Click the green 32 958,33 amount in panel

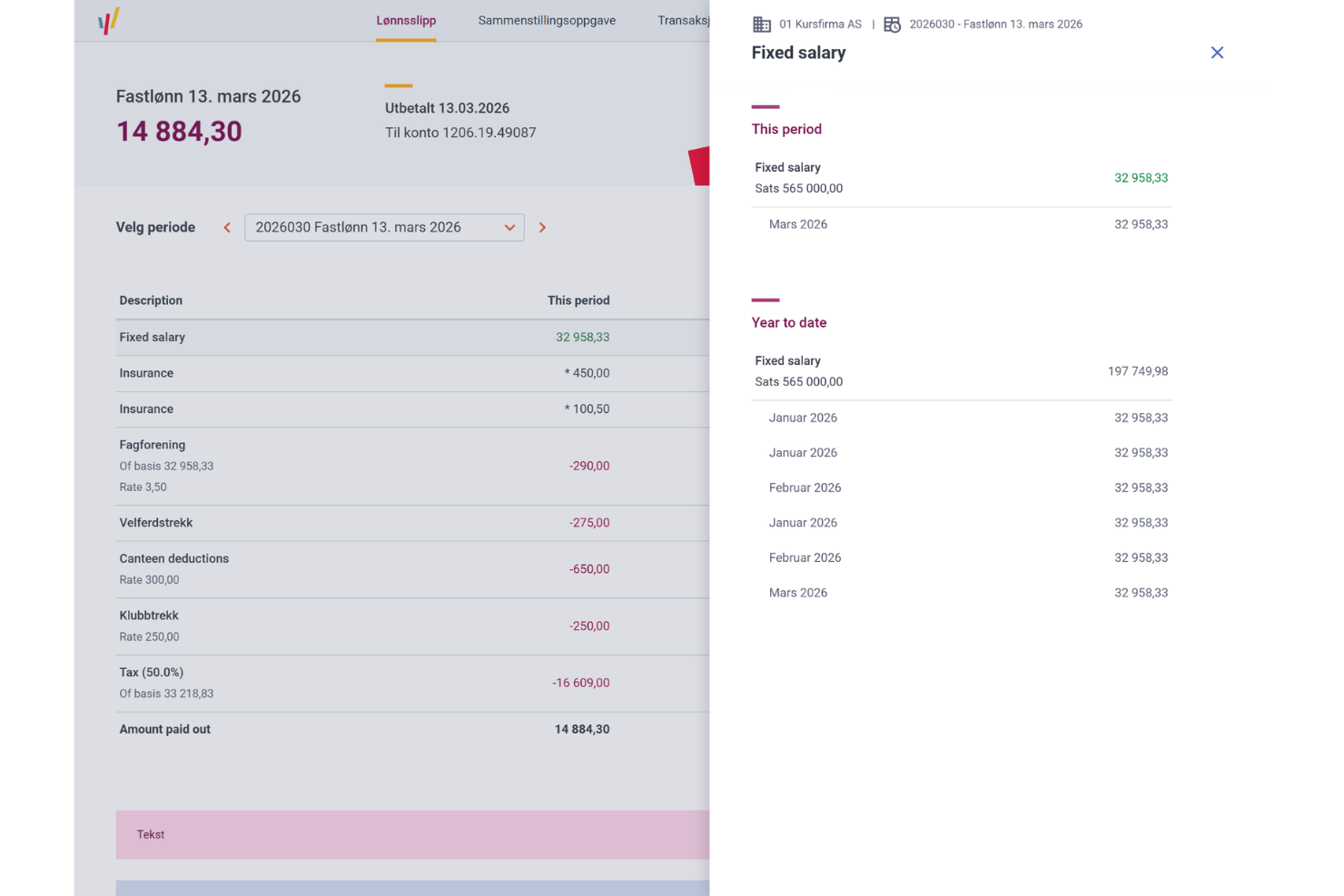coord(1141,178)
